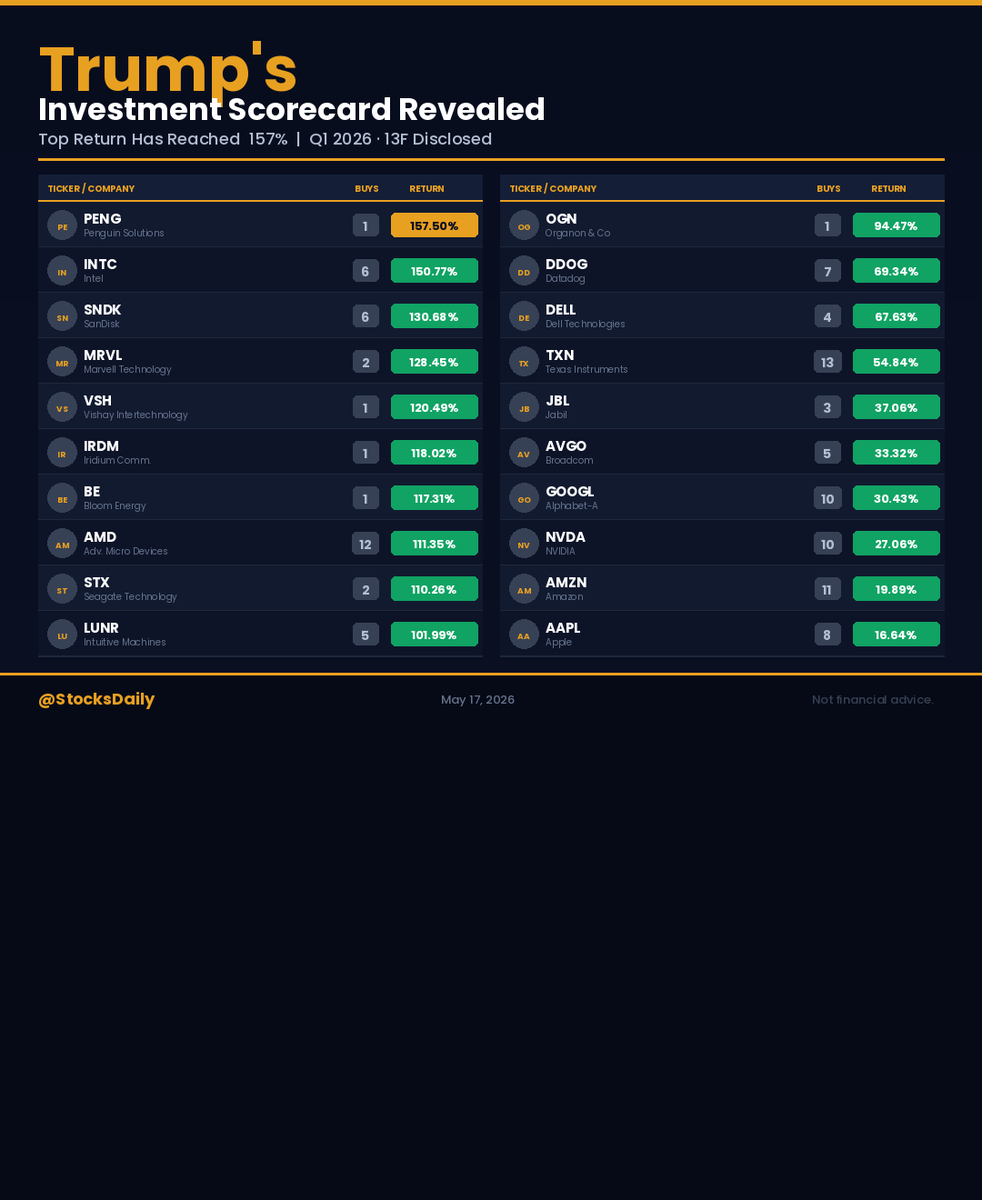Click the AM avatar icon for Amazon
Image resolution: width=982 pixels, height=1200 pixels.
point(524,589)
